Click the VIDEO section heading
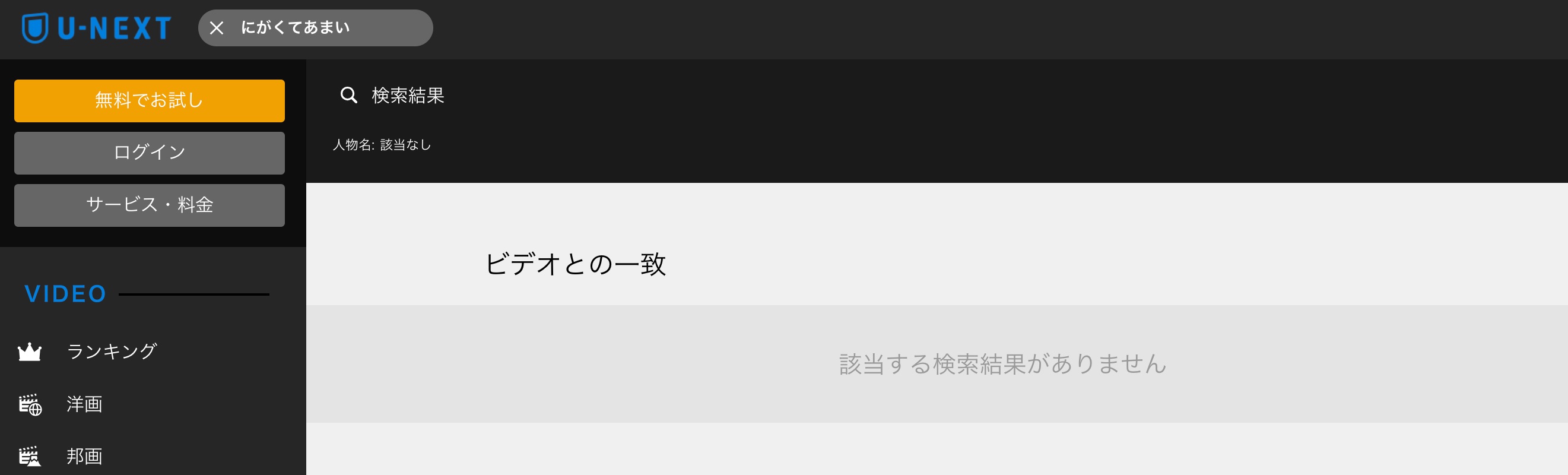 66,294
